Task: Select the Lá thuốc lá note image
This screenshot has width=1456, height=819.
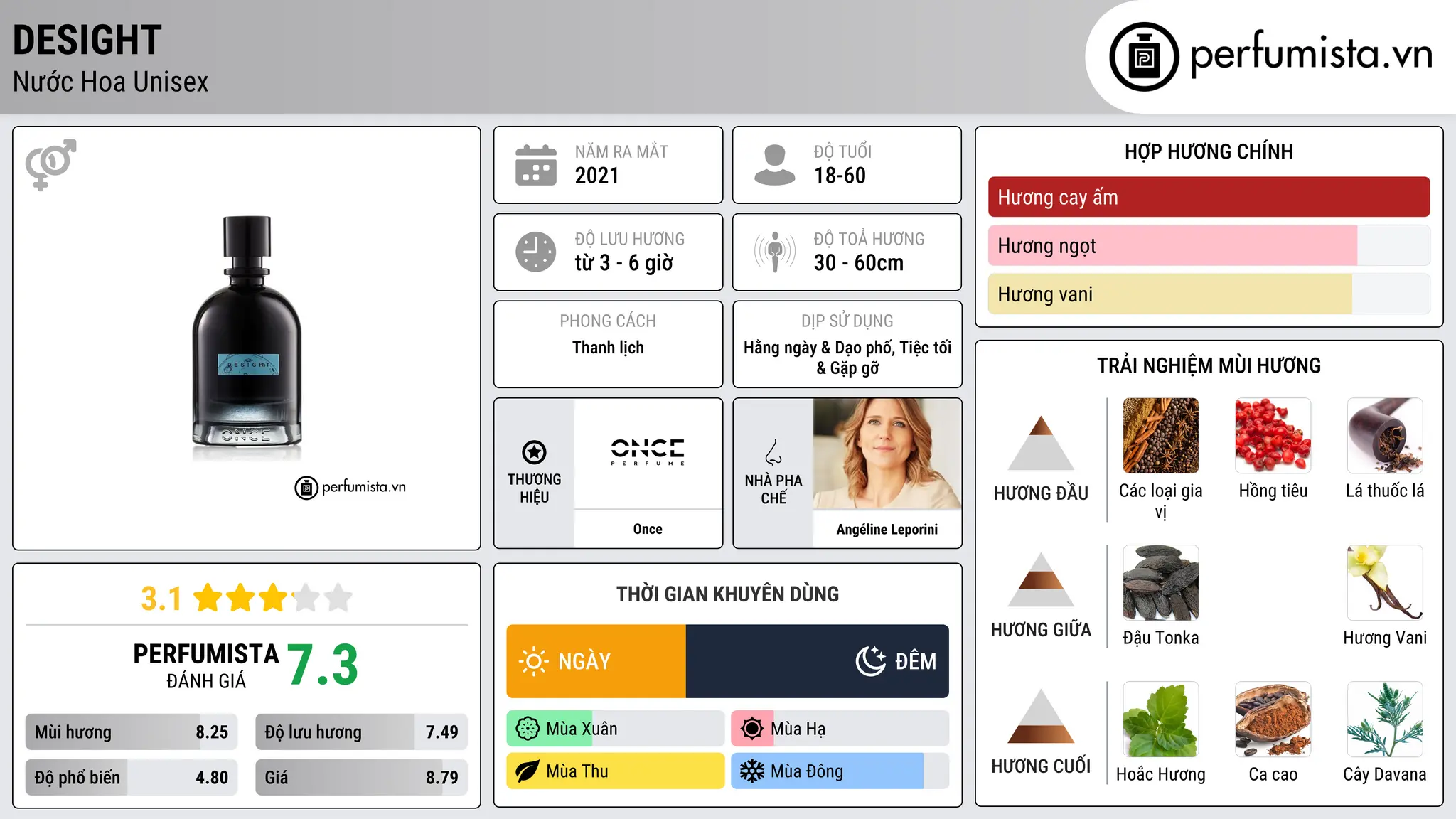Action: (x=1385, y=436)
